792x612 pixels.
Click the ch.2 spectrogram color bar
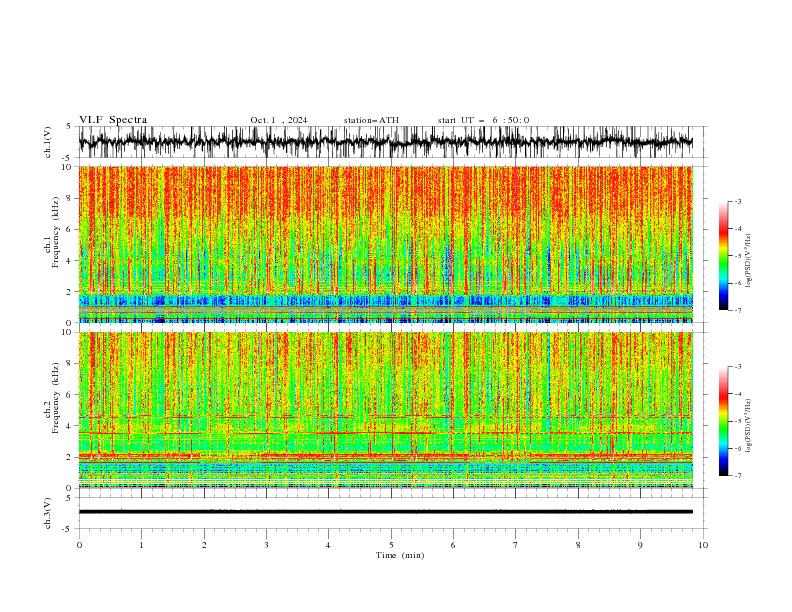pyautogui.click(x=723, y=421)
